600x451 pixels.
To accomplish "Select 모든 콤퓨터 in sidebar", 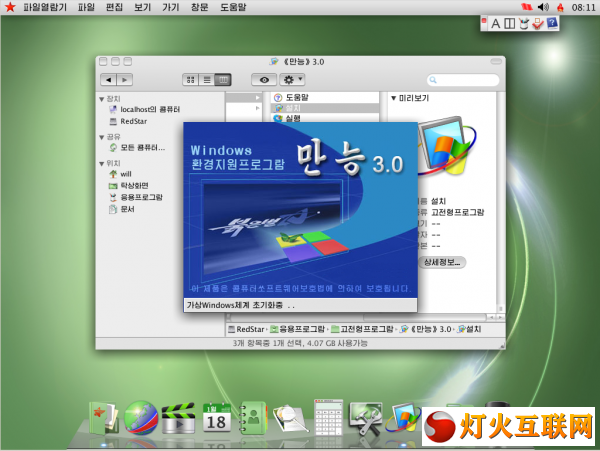I will click(x=137, y=148).
